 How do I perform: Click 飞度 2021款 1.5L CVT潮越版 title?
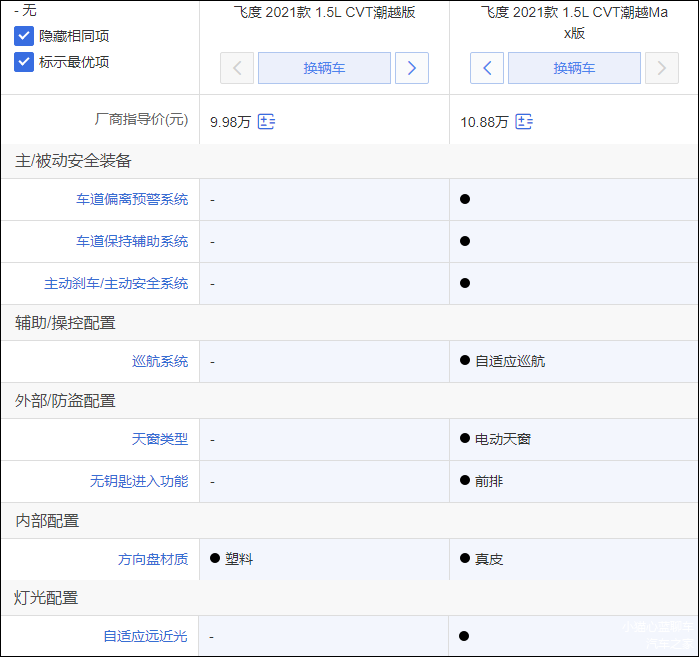[x=324, y=13]
